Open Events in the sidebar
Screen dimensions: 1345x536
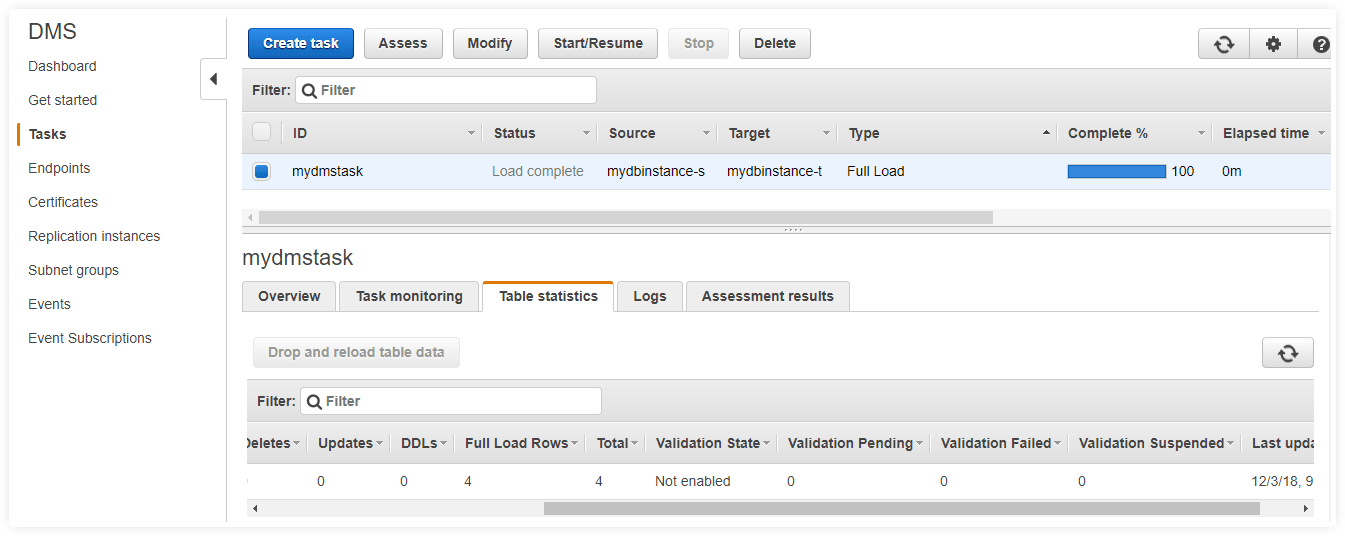[x=49, y=304]
